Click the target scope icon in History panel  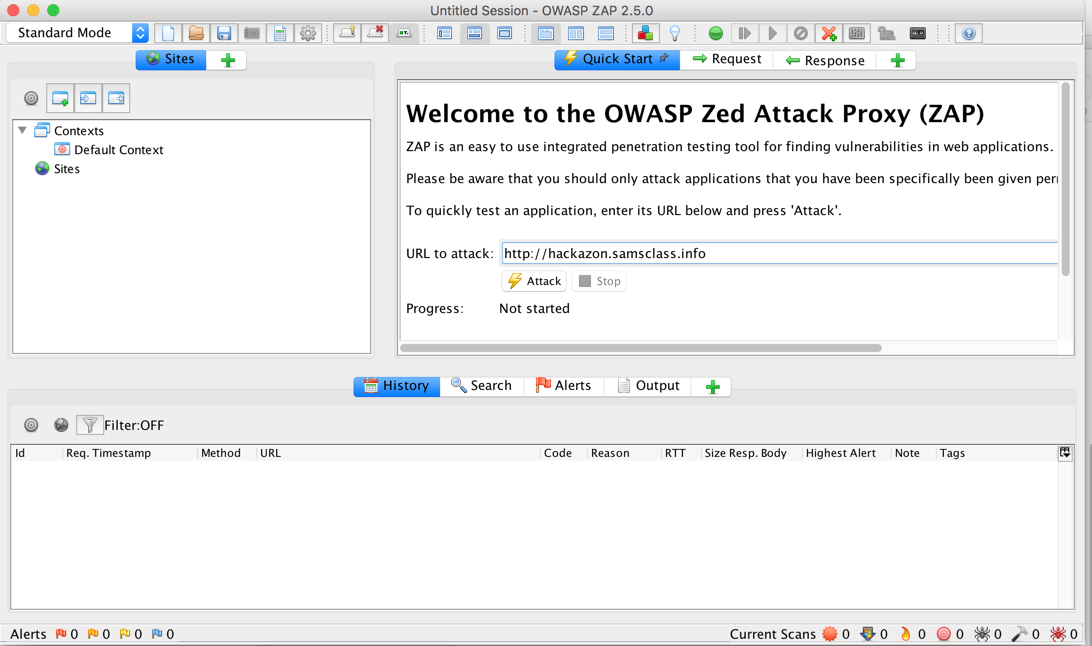tap(31, 425)
